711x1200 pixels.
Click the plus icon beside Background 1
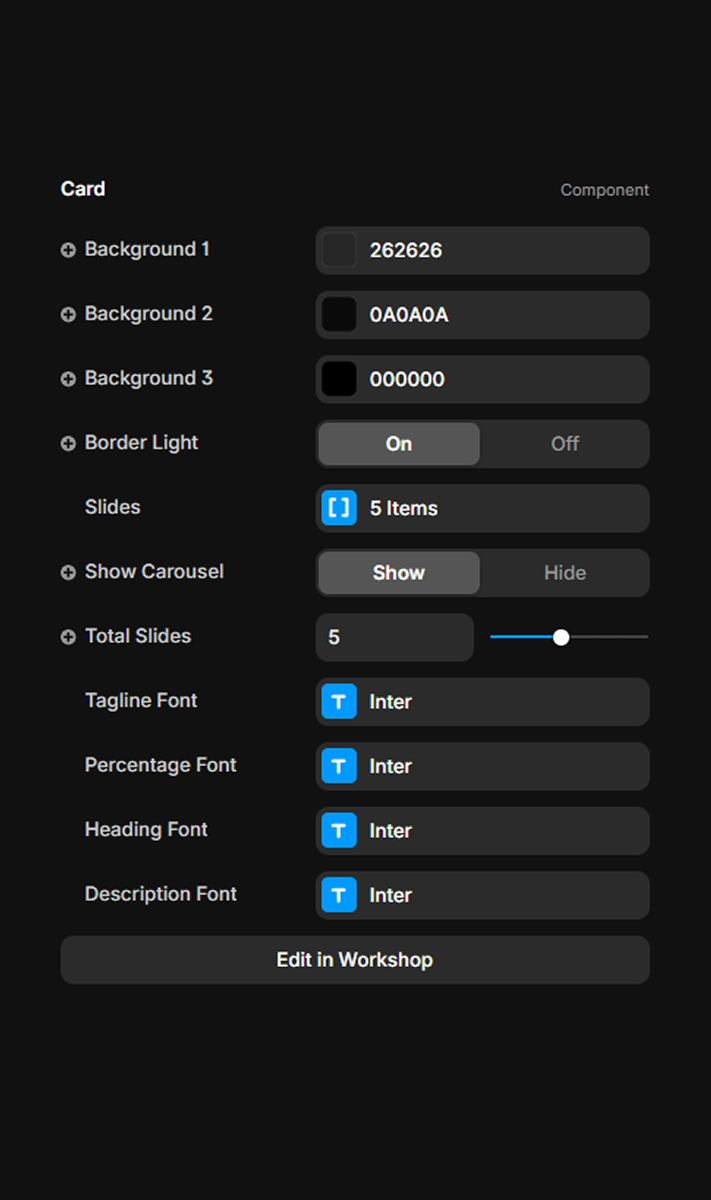pyautogui.click(x=68, y=251)
